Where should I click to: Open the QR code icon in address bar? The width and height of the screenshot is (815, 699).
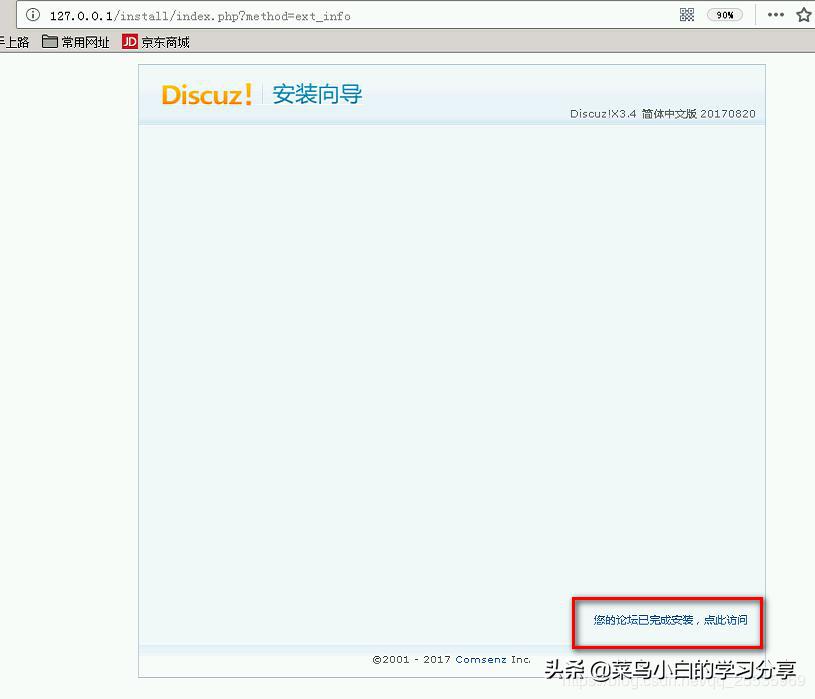click(x=687, y=15)
